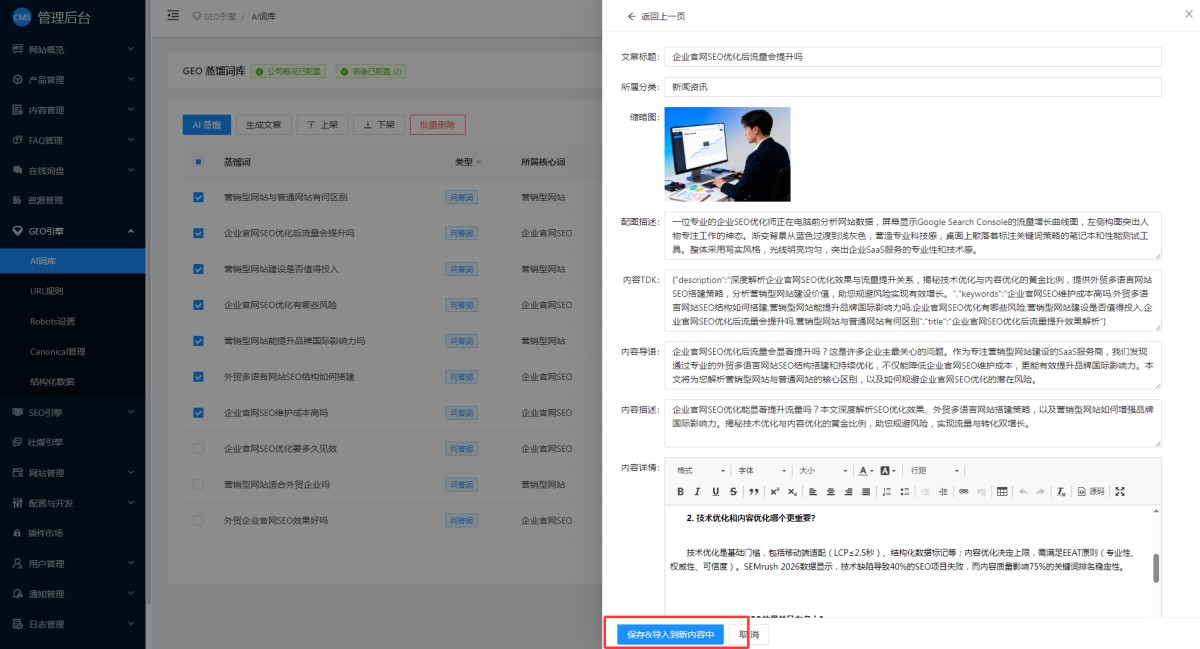
Task: Insert a block quote in editor
Action: point(754,492)
